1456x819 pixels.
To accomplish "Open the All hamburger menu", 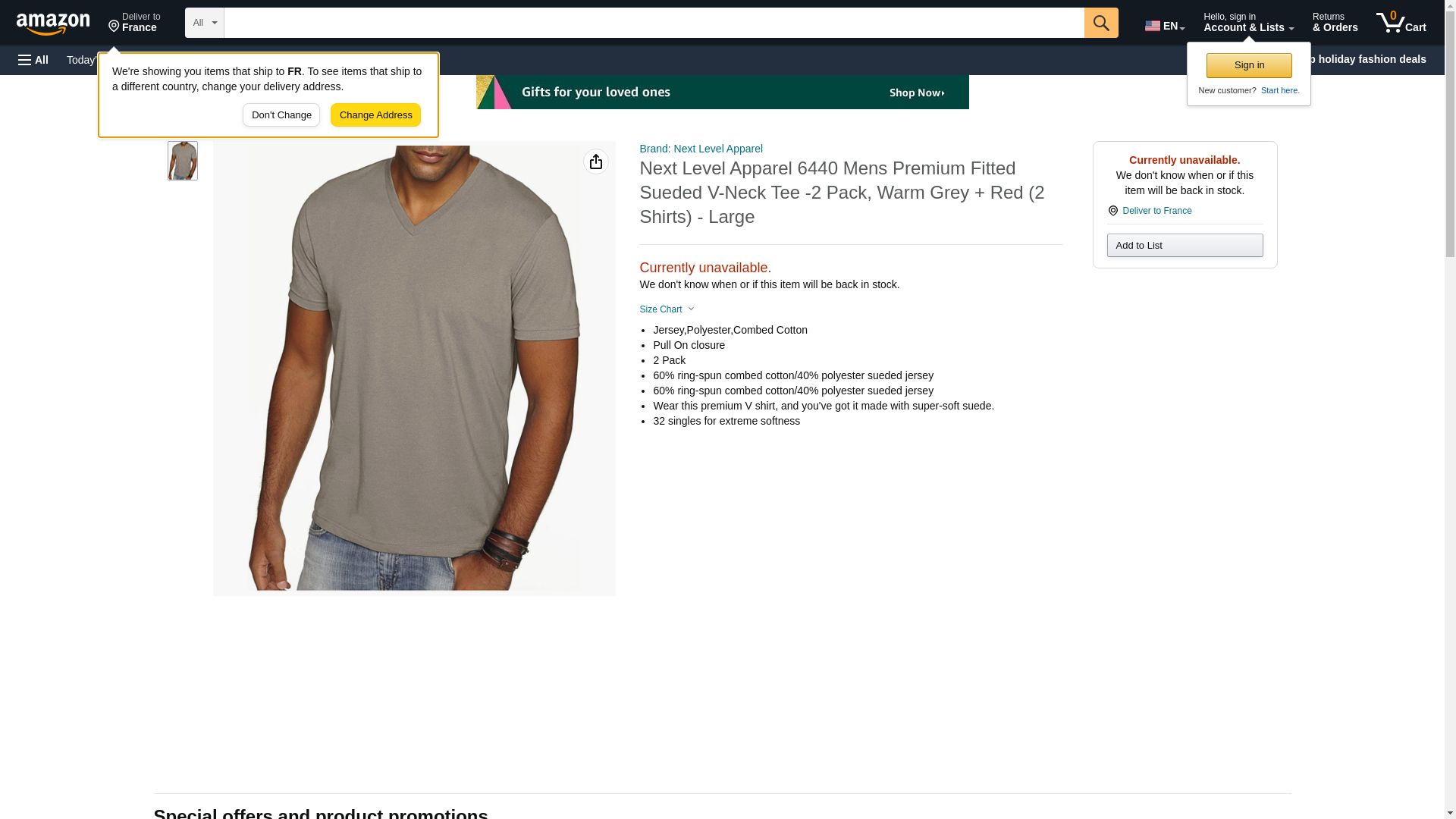I will click(33, 60).
